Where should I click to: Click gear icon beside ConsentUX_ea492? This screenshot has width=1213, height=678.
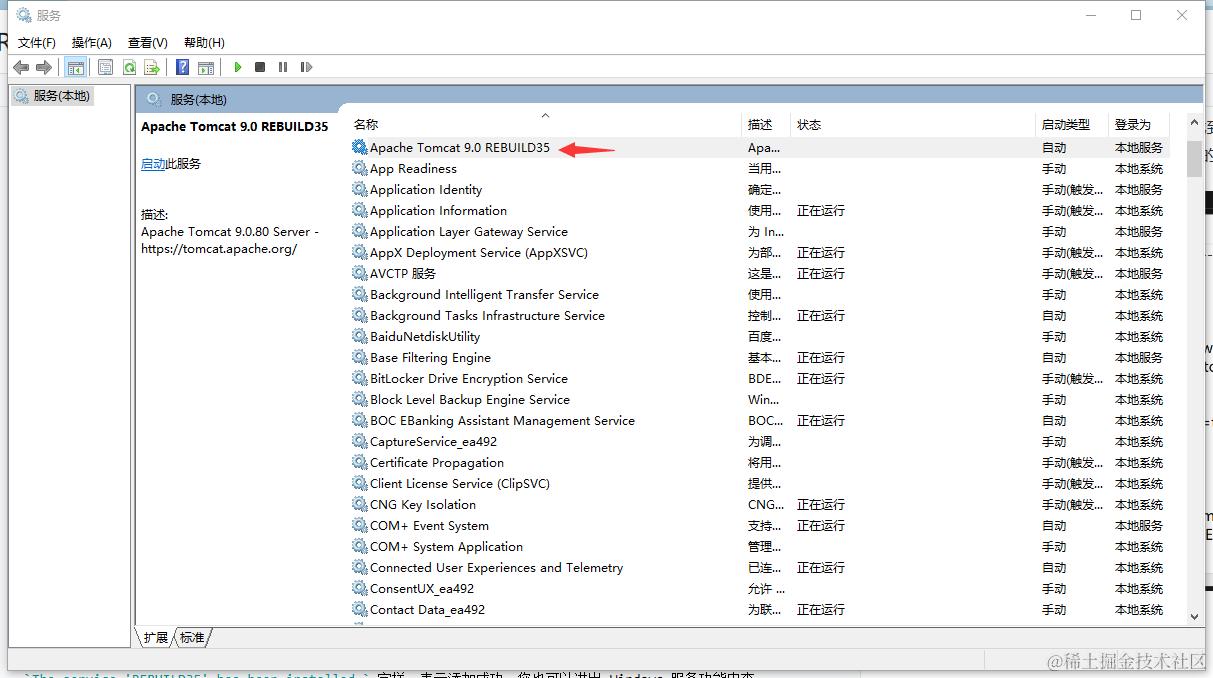(x=360, y=588)
